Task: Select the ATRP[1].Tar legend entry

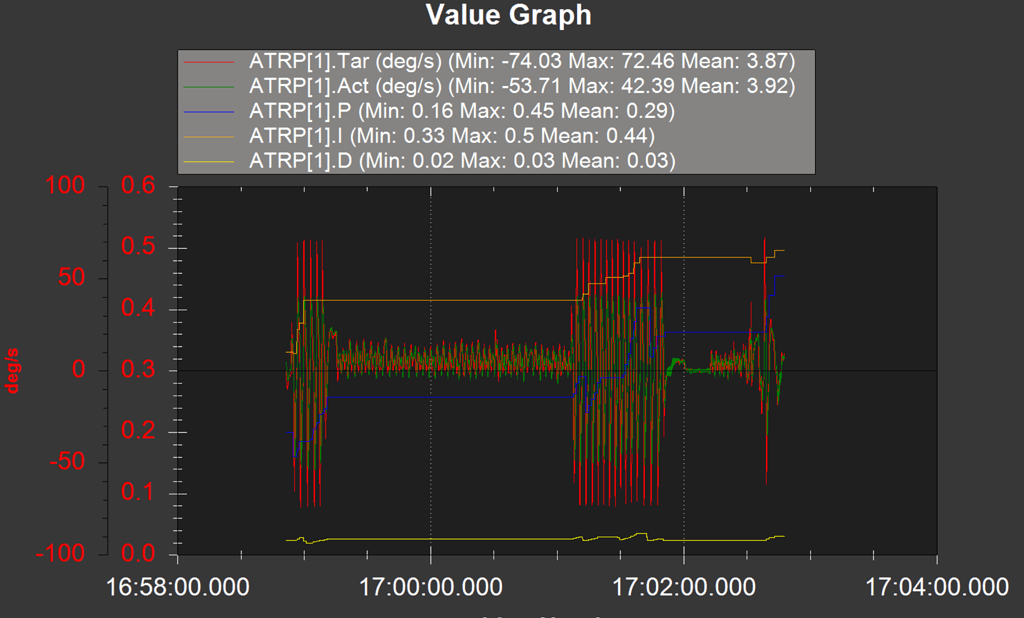Action: (x=450, y=60)
